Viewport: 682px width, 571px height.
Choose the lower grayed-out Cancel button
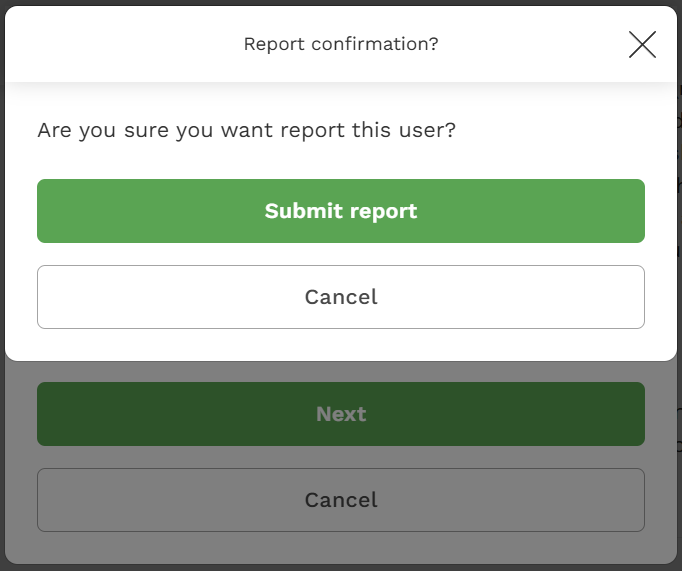pos(341,500)
